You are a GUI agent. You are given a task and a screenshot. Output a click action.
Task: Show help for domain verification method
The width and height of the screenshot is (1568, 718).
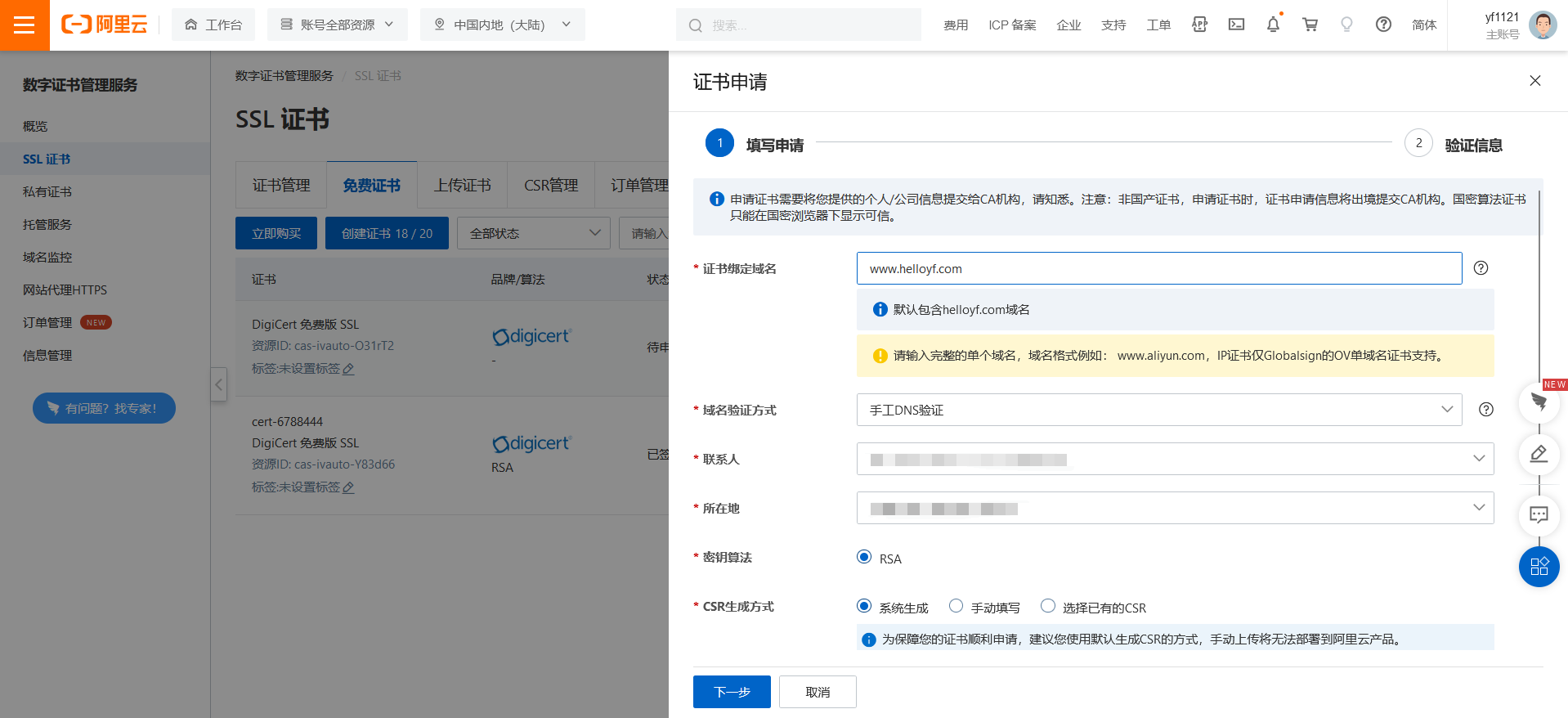(1485, 410)
